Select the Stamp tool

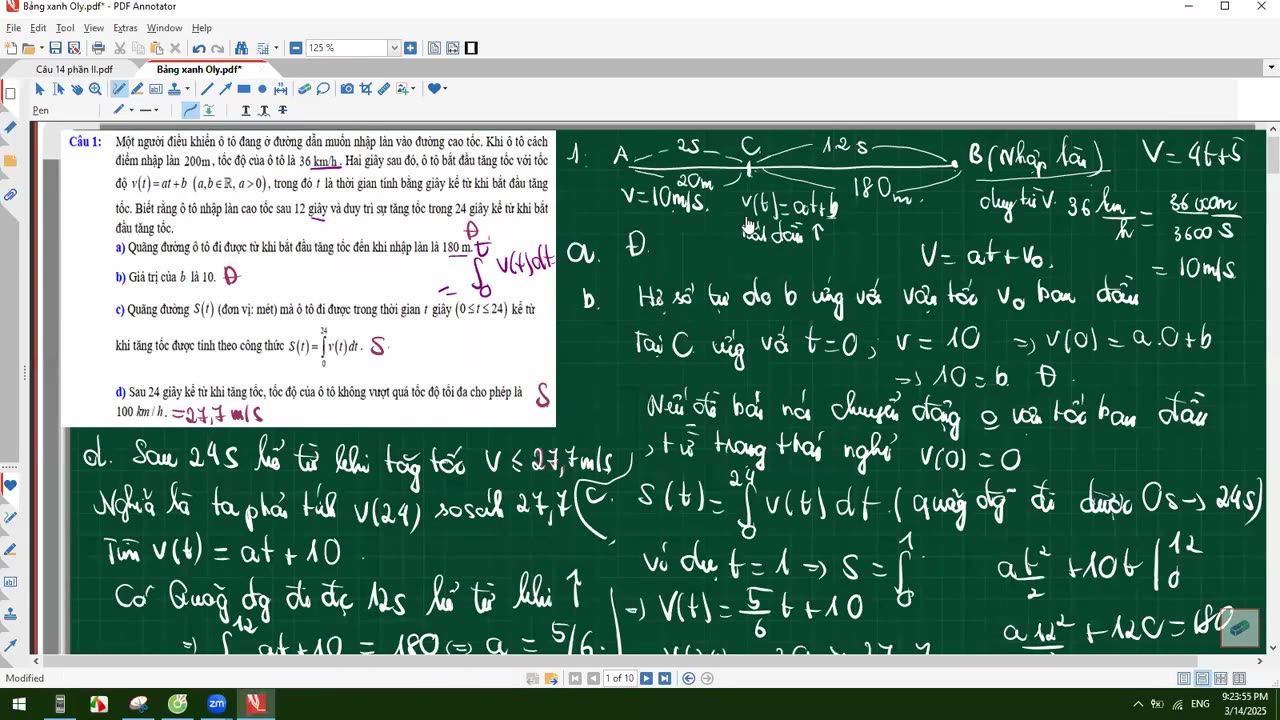point(174,89)
